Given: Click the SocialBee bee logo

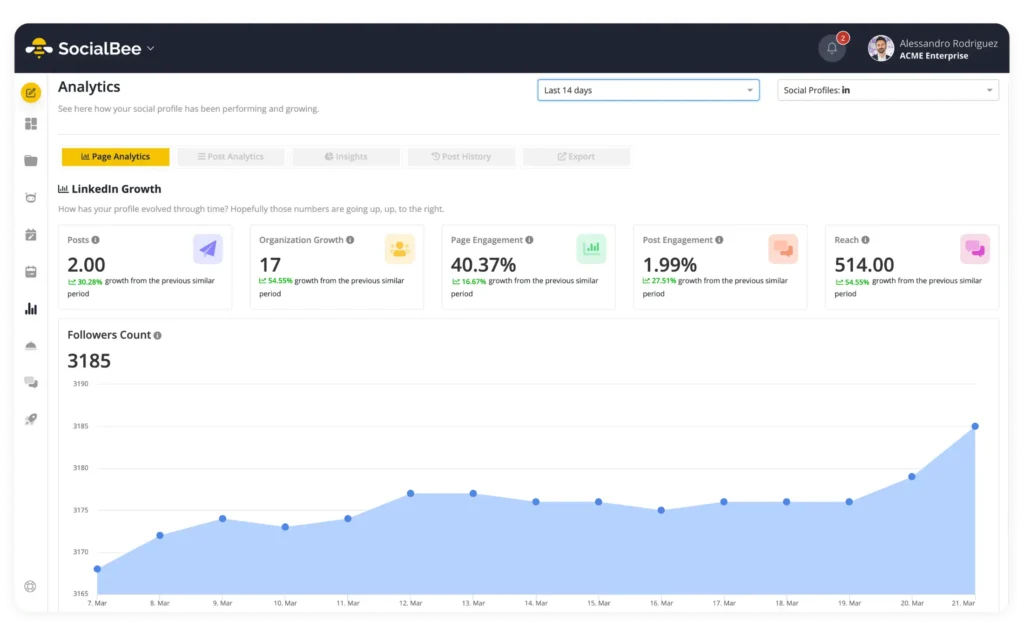Looking at the screenshot, I should pos(39,48).
